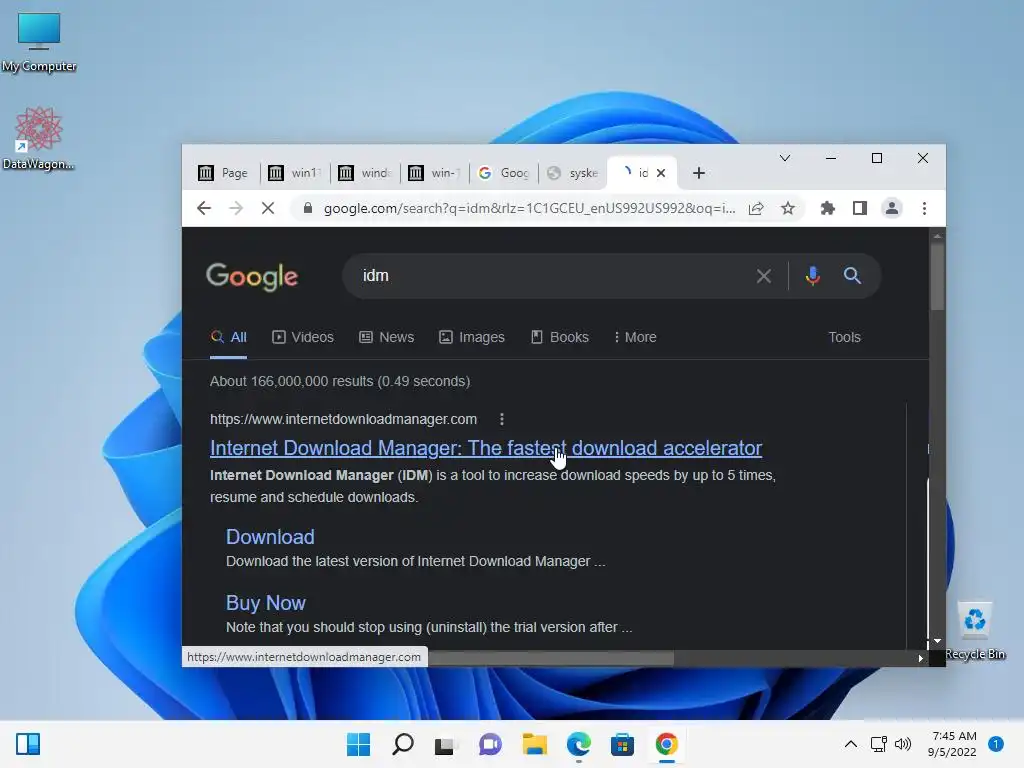Viewport: 1024px width, 768px height.
Task: Start Google voice search with microphone
Action: [812, 276]
